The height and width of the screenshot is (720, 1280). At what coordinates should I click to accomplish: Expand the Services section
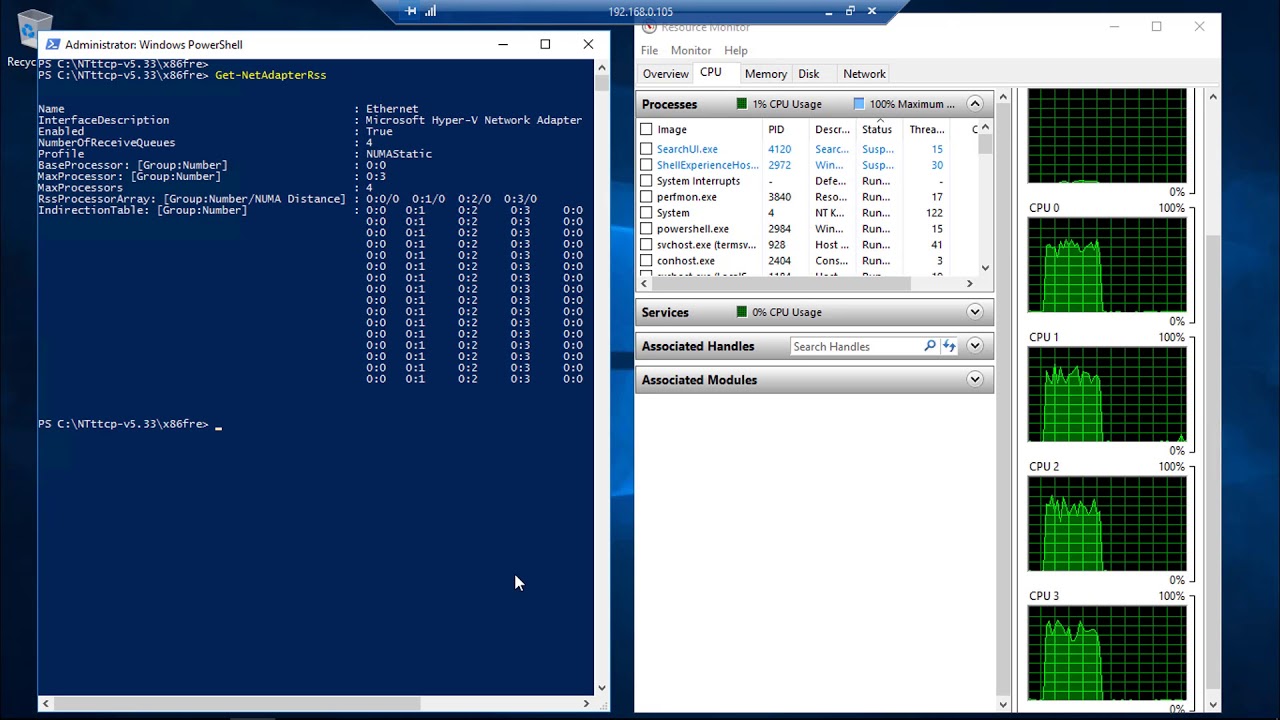point(975,312)
